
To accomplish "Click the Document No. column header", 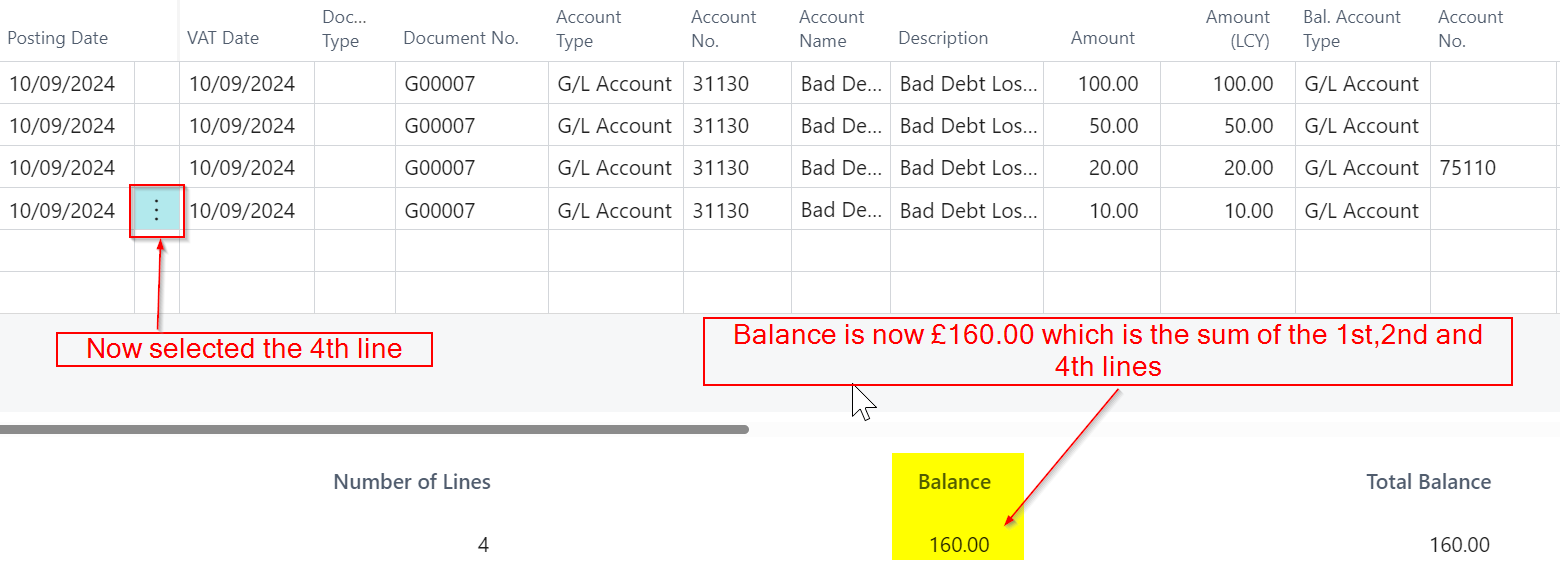I will coord(461,38).
